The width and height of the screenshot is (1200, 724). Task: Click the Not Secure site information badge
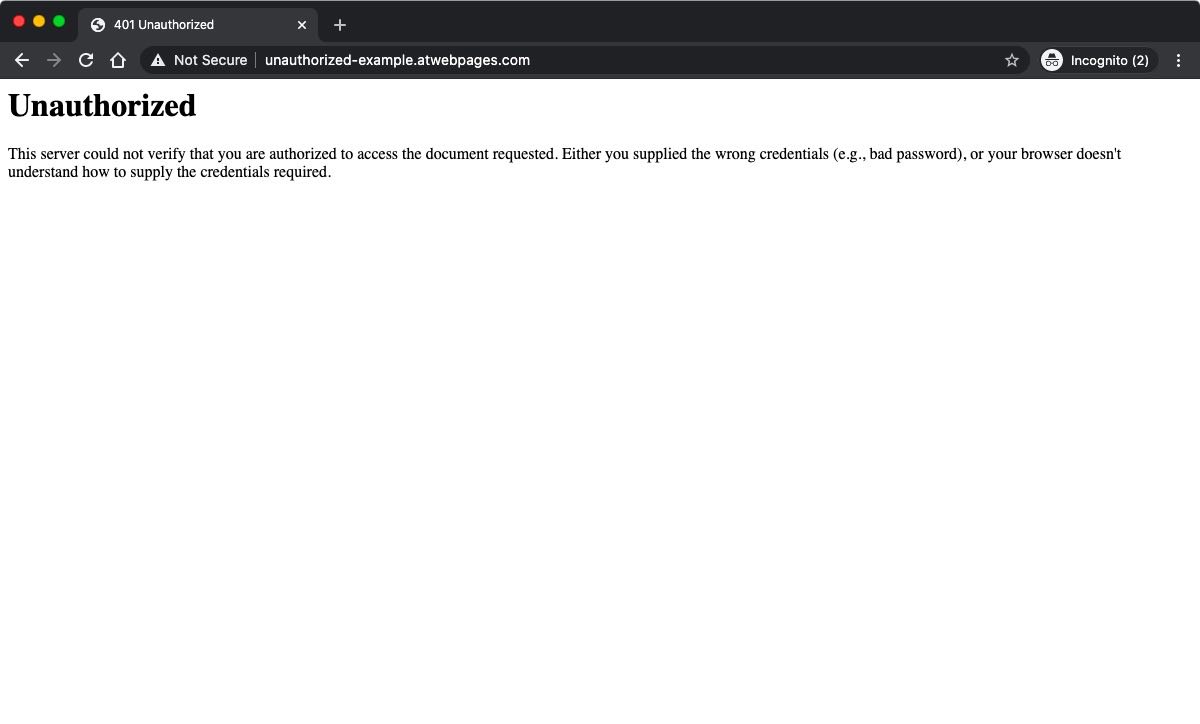tap(196, 60)
